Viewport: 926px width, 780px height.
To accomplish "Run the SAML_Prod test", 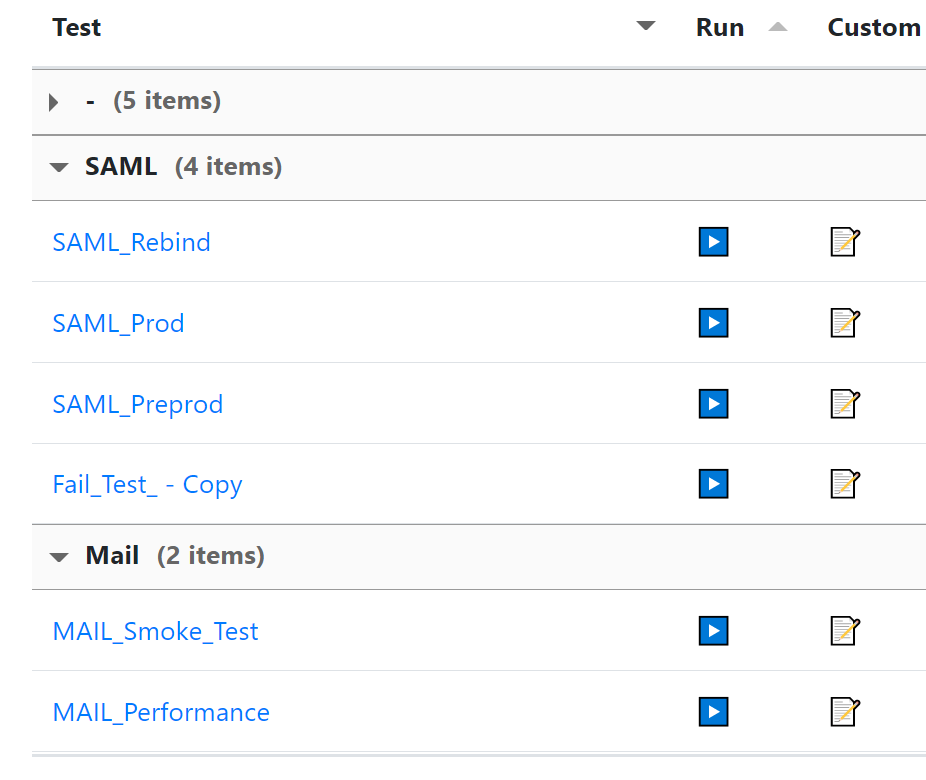I will click(x=713, y=323).
